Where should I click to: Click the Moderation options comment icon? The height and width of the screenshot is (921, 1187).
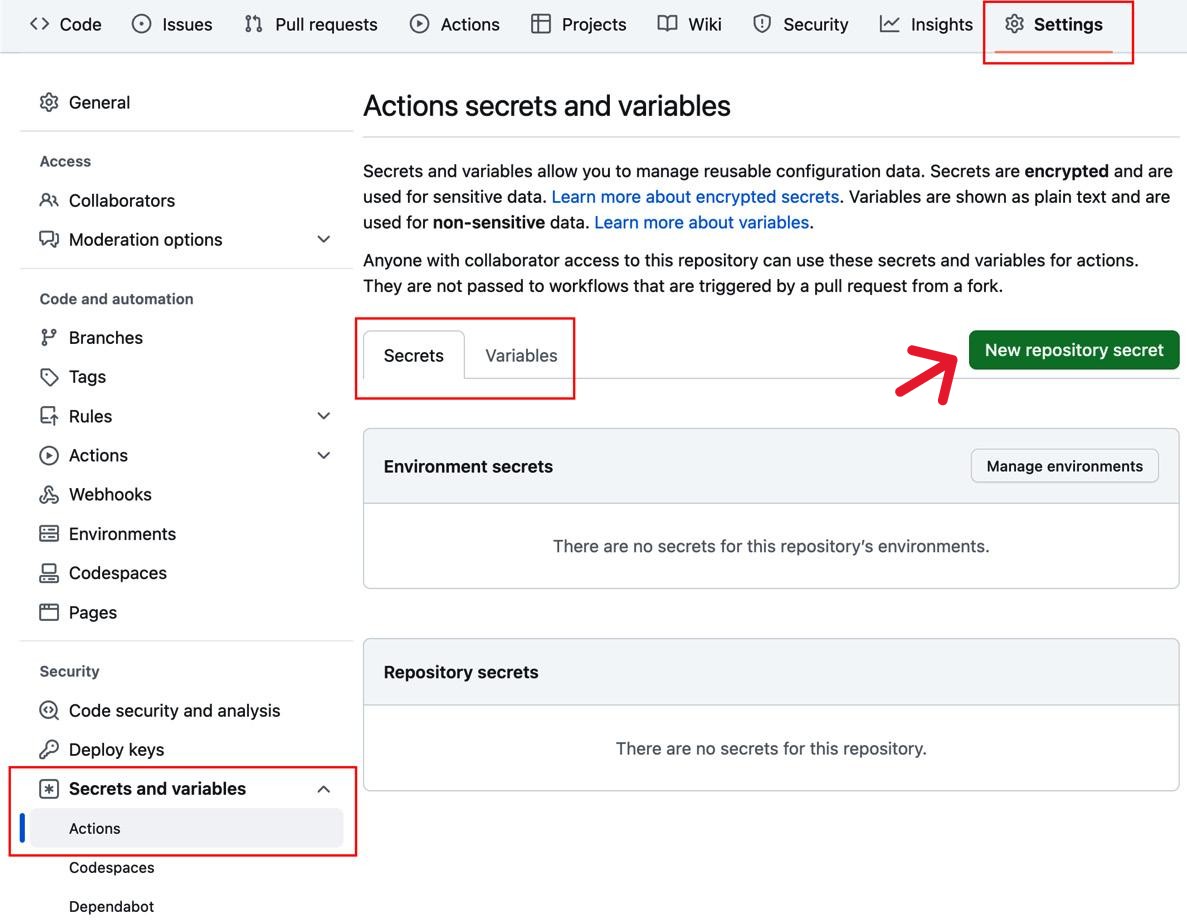coord(49,240)
